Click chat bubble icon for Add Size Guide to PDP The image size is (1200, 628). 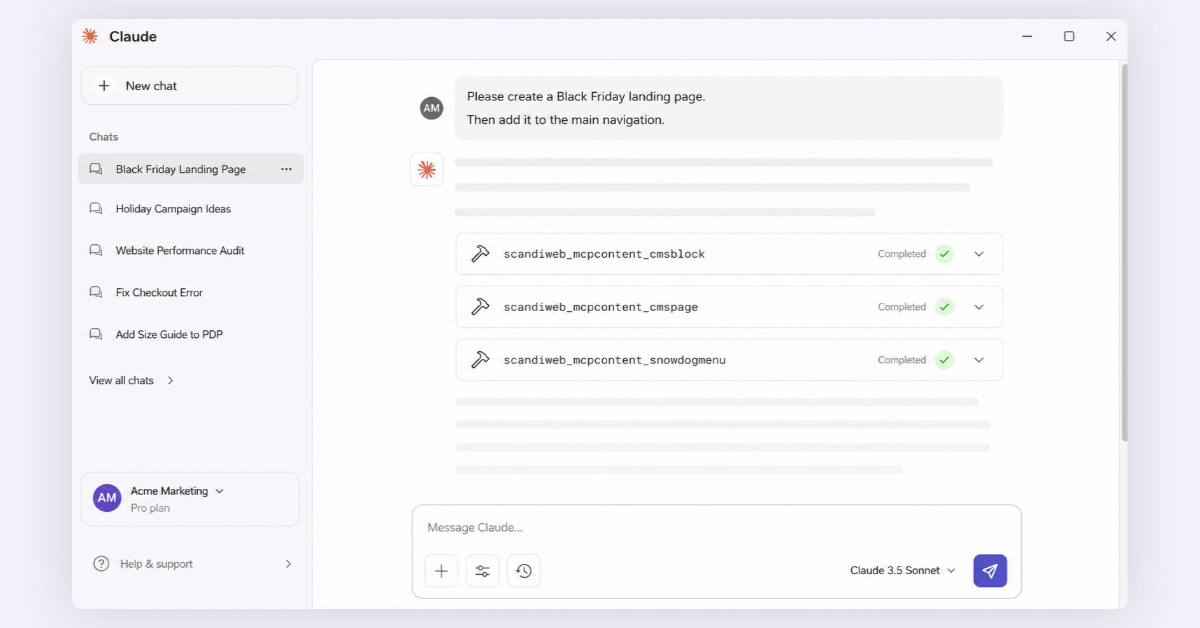96,335
